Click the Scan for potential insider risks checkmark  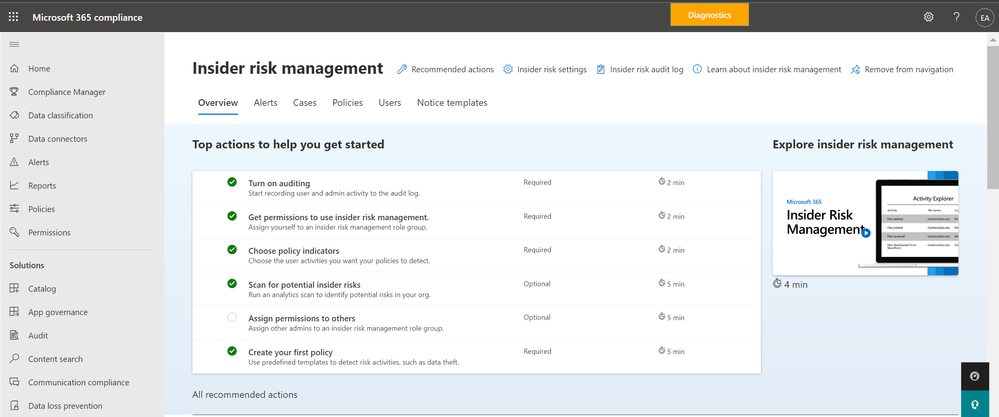(x=232, y=283)
